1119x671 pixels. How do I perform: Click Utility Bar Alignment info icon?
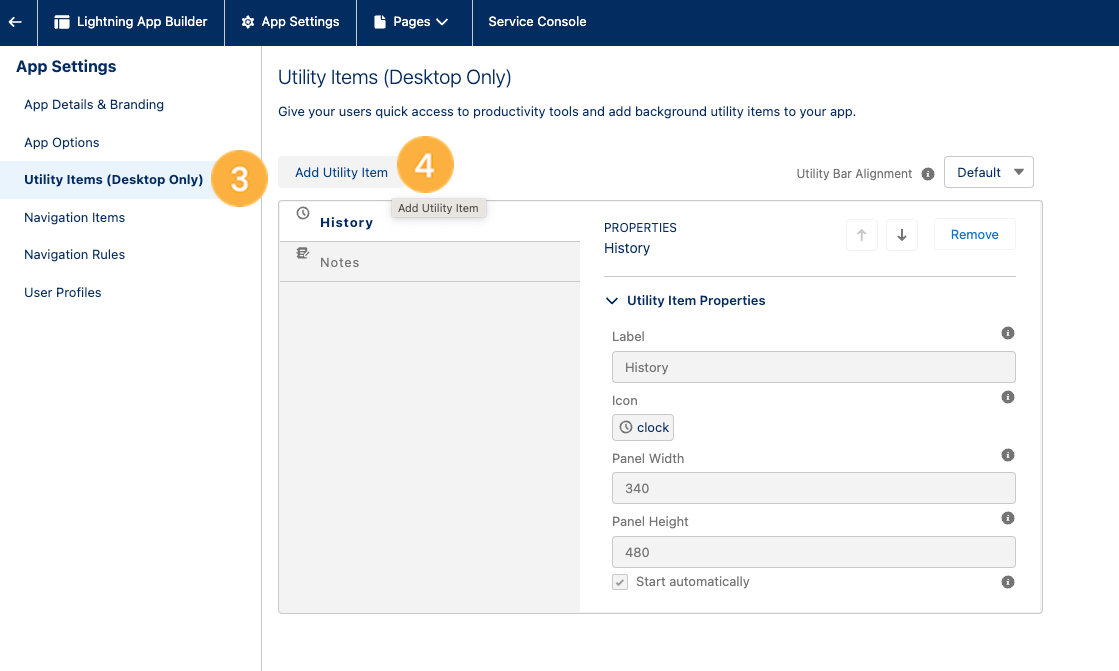pyautogui.click(x=928, y=173)
